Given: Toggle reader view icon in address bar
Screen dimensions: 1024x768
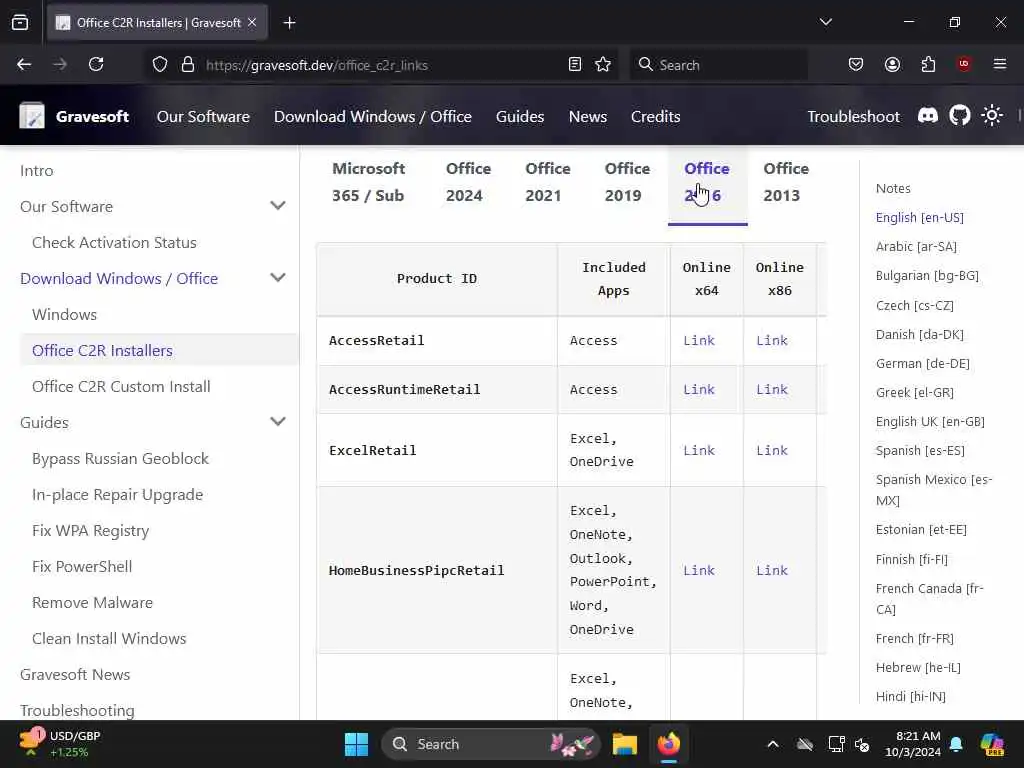Looking at the screenshot, I should coord(575,65).
